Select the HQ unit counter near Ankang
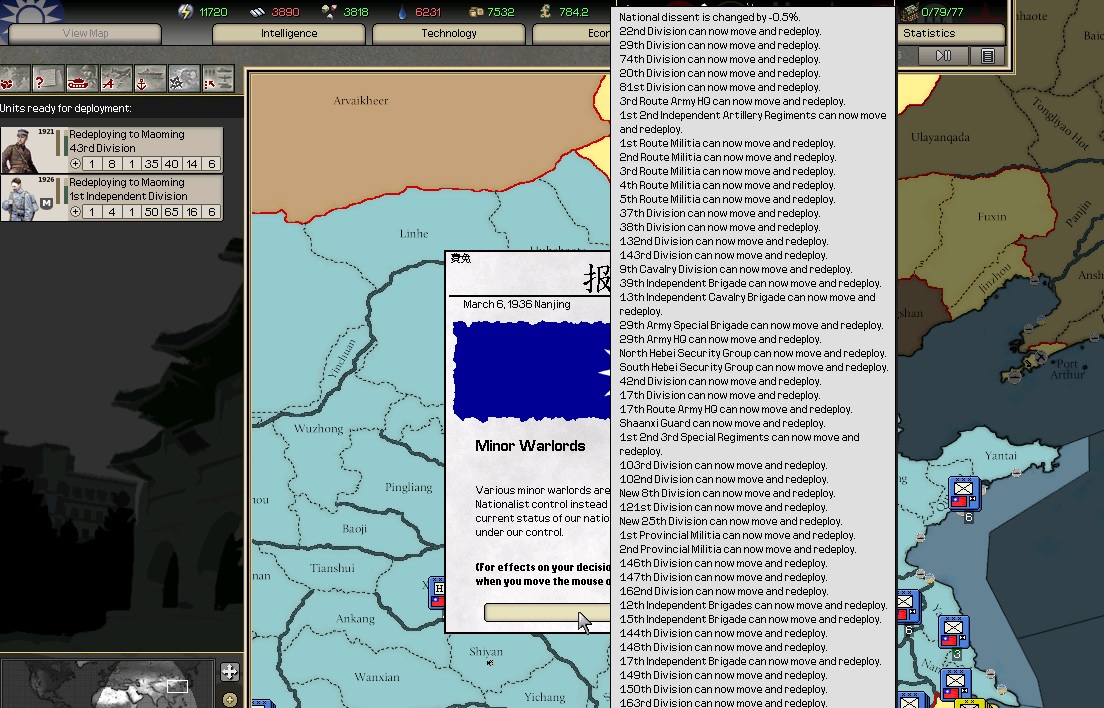The width and height of the screenshot is (1104, 708). click(x=437, y=593)
